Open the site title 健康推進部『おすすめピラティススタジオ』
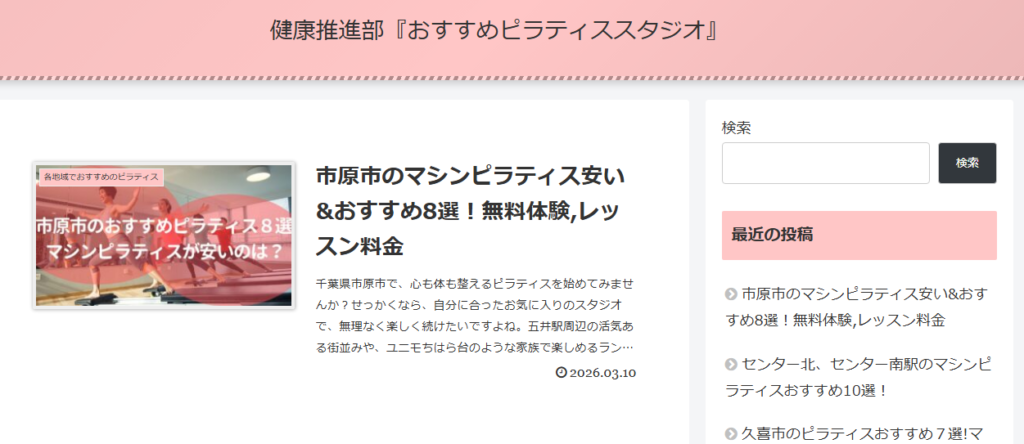The width and height of the screenshot is (1024, 444). click(494, 31)
